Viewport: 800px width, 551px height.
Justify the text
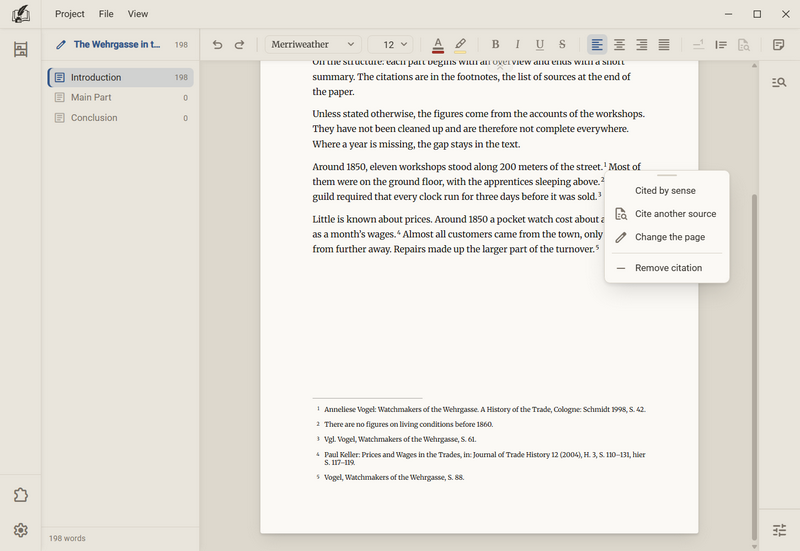click(664, 44)
